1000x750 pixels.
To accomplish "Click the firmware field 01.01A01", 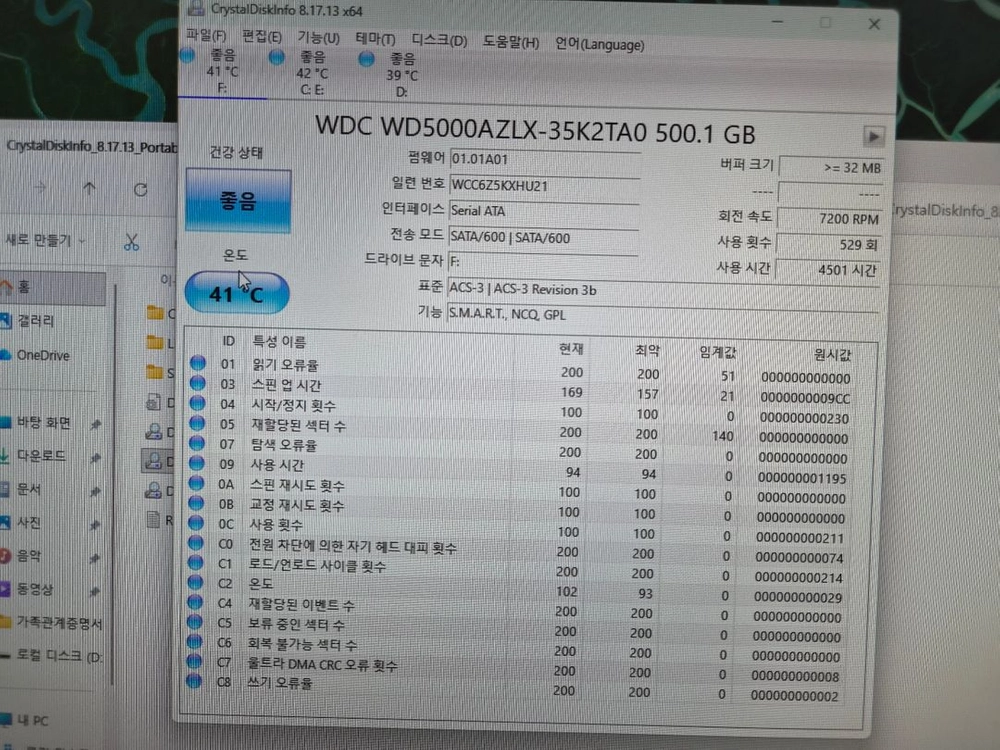I will [x=544, y=159].
